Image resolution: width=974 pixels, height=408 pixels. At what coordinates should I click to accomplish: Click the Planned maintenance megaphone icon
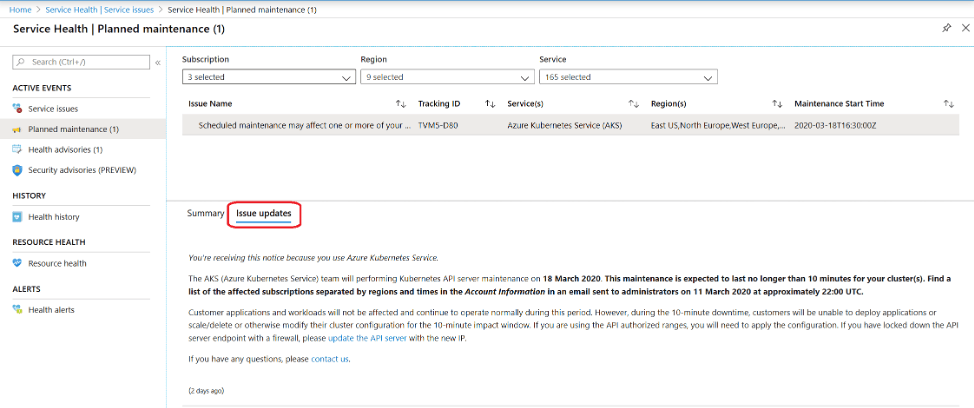17,129
